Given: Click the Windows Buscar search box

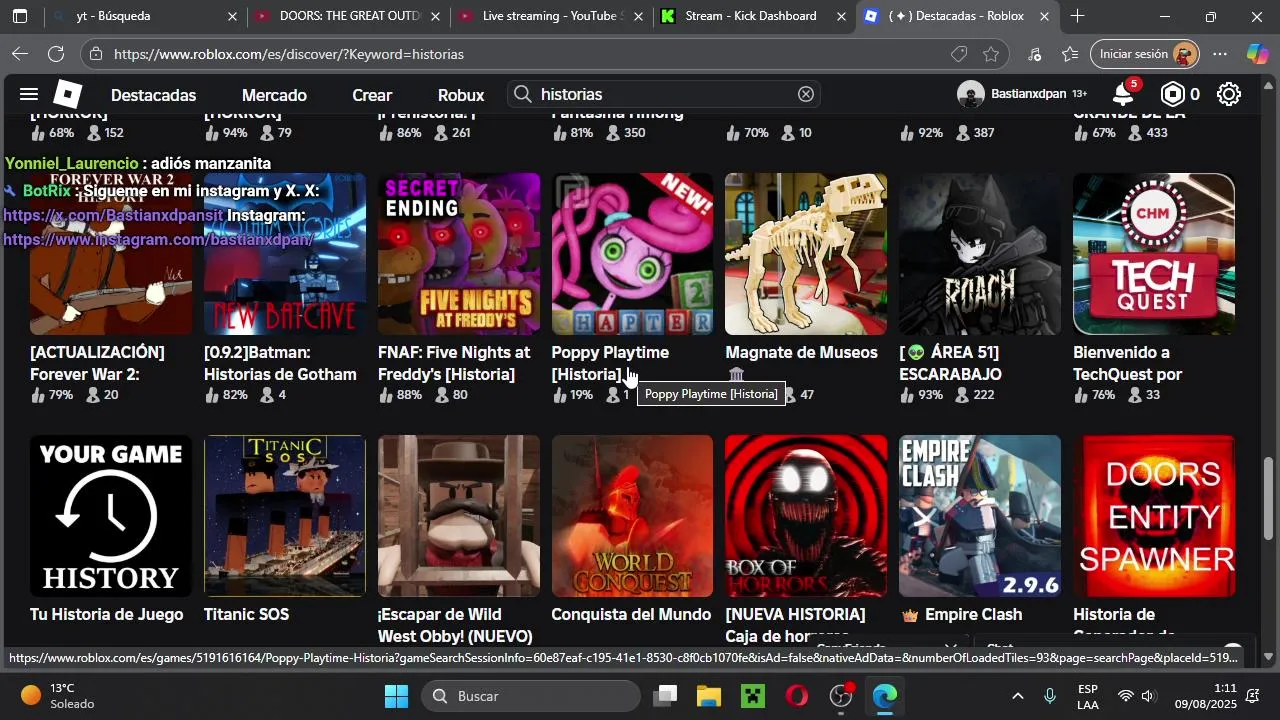Looking at the screenshot, I should 530,696.
